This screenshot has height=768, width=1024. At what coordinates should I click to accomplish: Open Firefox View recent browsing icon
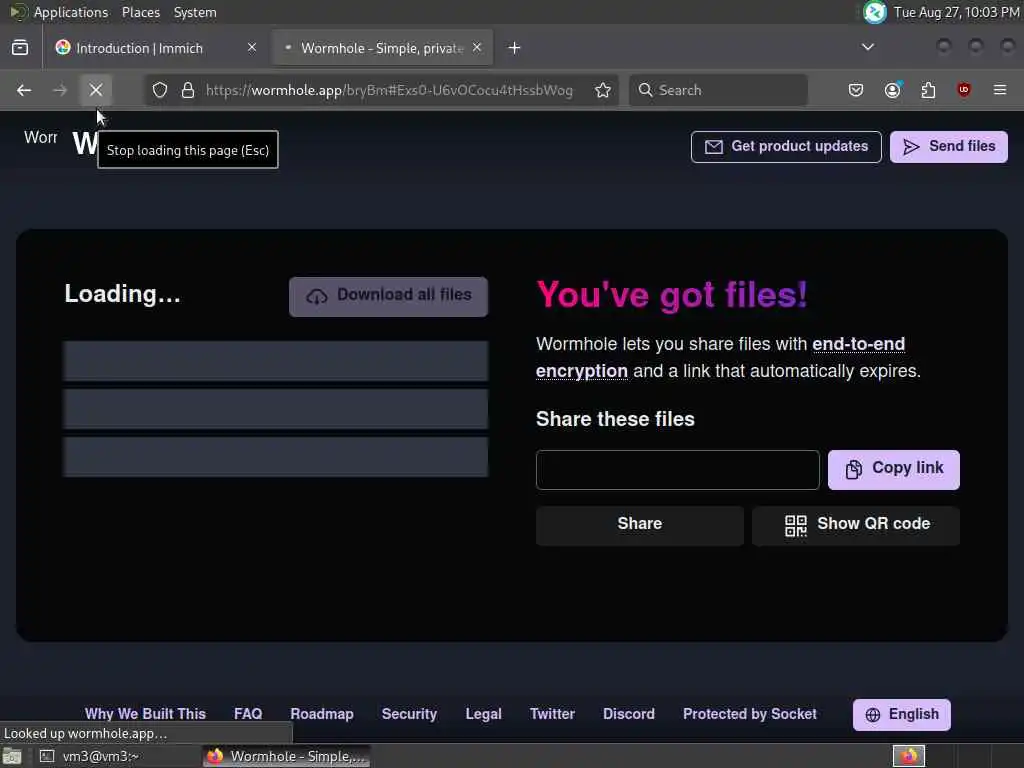click(20, 48)
